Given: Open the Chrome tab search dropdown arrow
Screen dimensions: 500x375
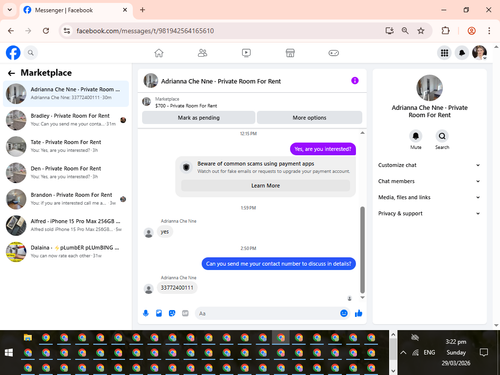Looking at the screenshot, I should [10, 10].
